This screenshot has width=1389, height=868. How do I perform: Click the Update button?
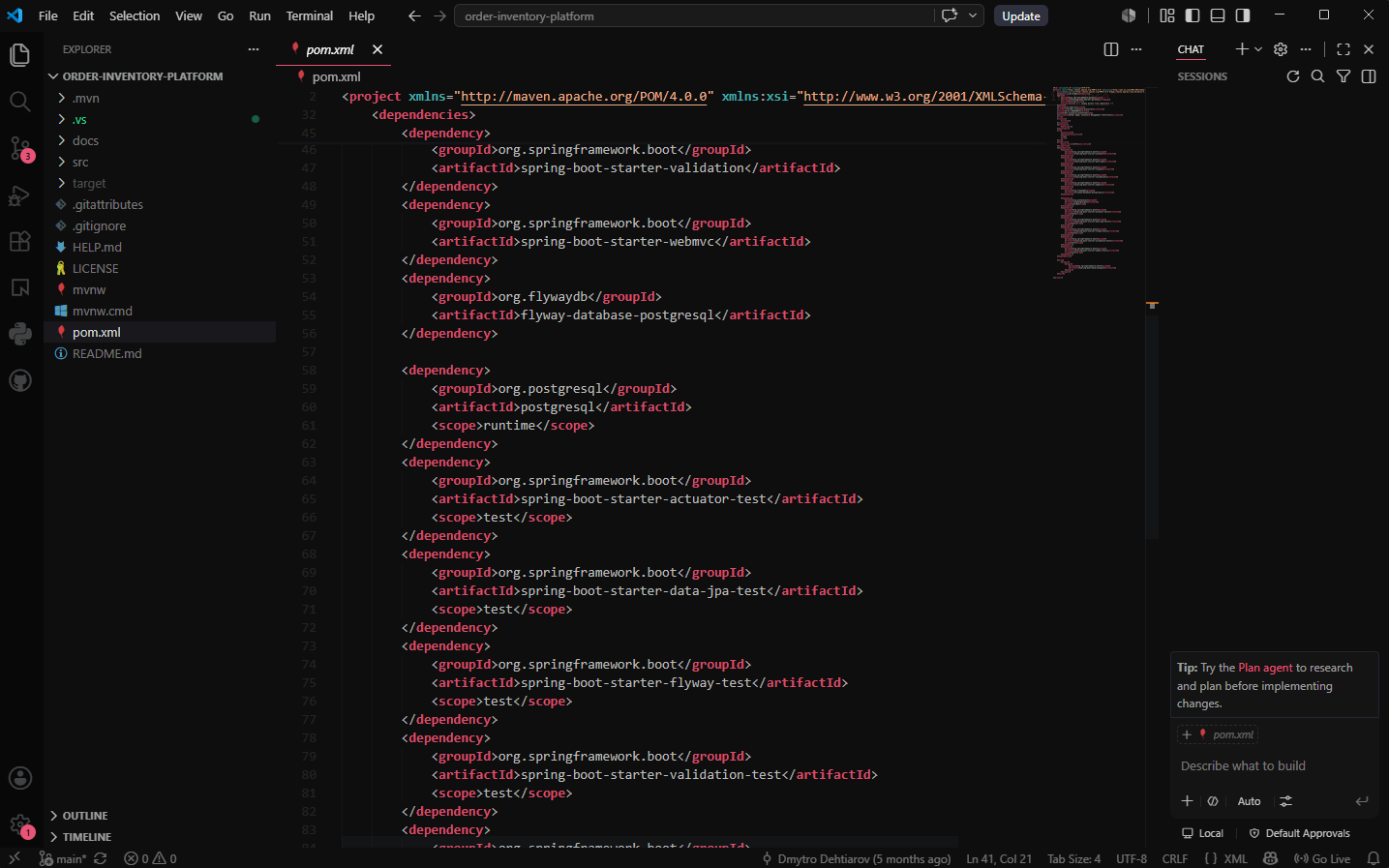click(1021, 15)
